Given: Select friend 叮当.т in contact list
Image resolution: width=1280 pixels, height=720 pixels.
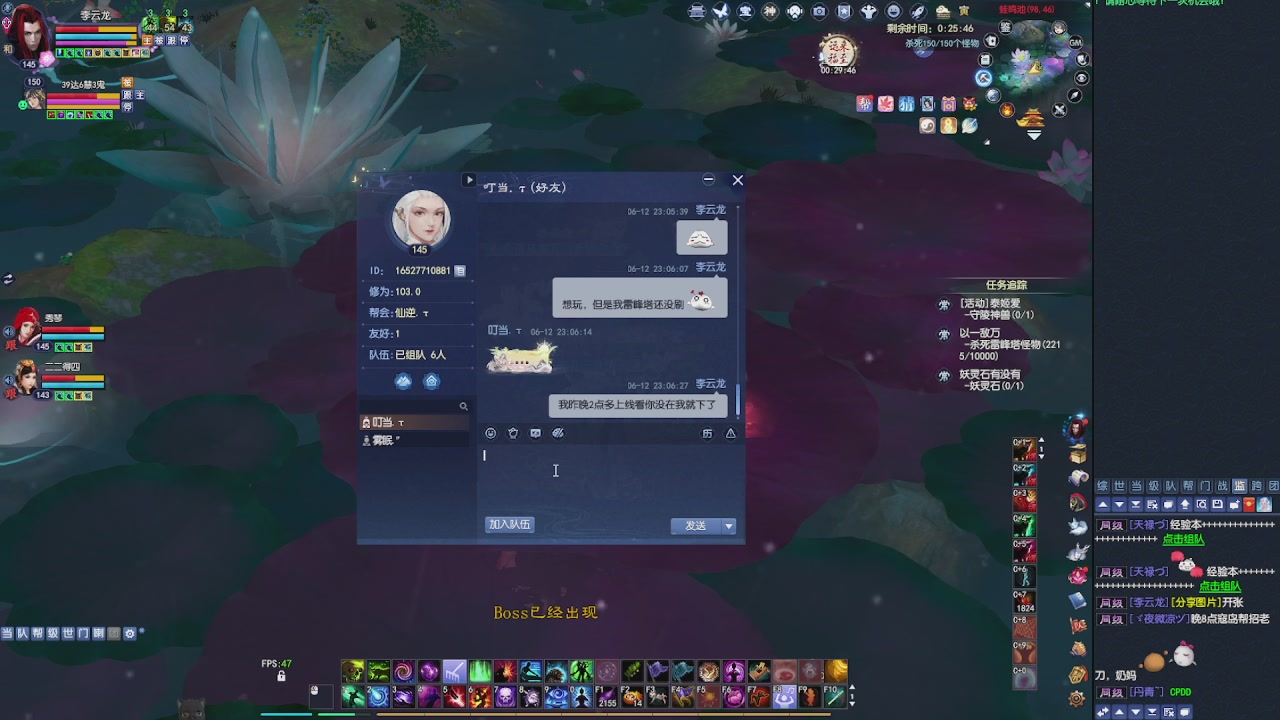Looking at the screenshot, I should 414,423.
